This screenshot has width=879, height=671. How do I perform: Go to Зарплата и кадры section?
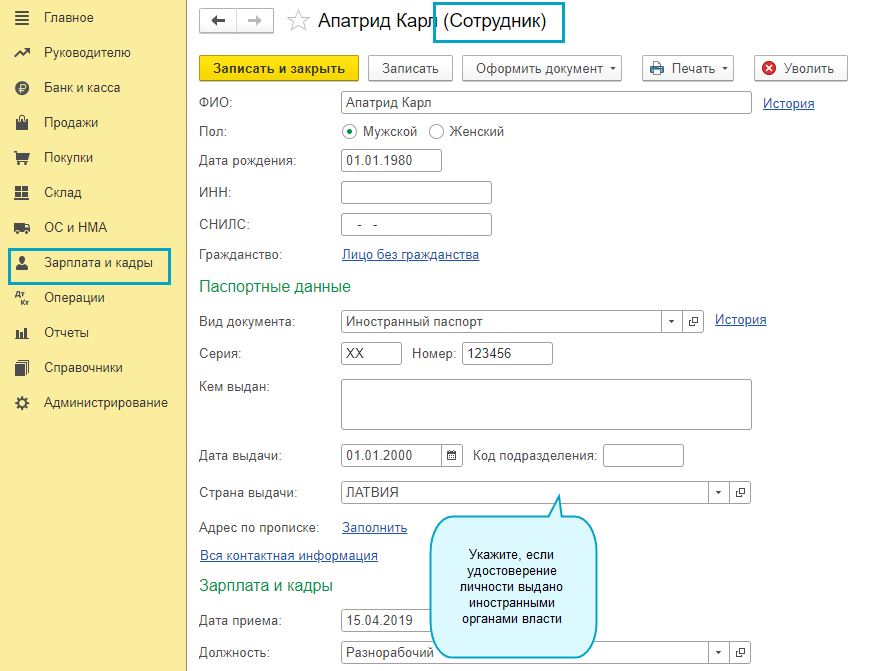point(97,263)
